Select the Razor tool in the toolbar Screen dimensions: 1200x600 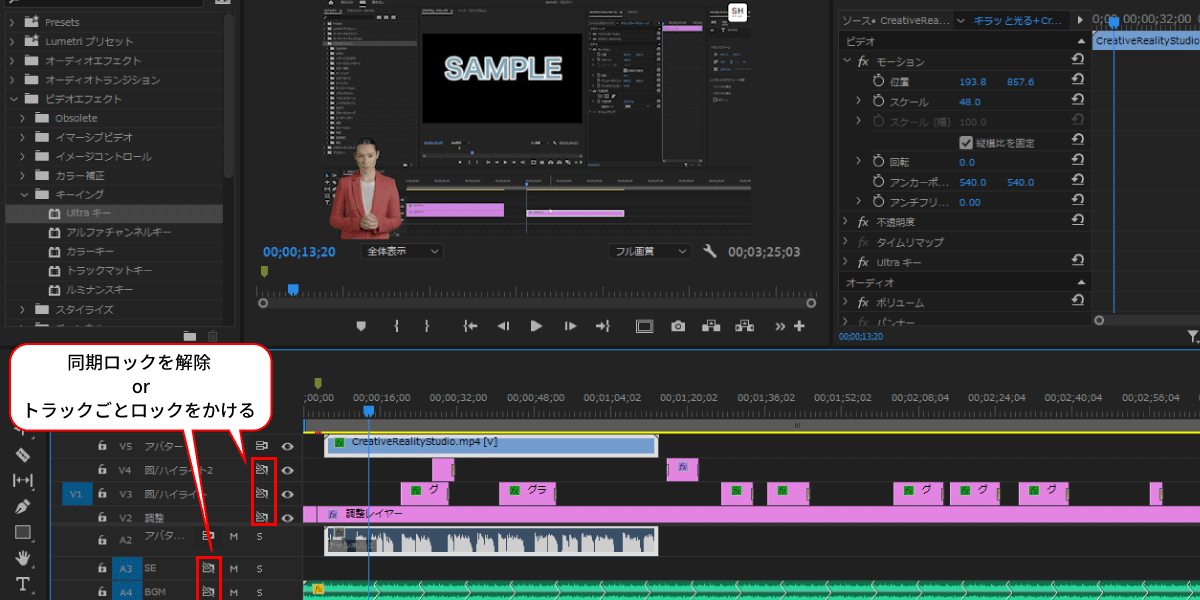[23, 455]
